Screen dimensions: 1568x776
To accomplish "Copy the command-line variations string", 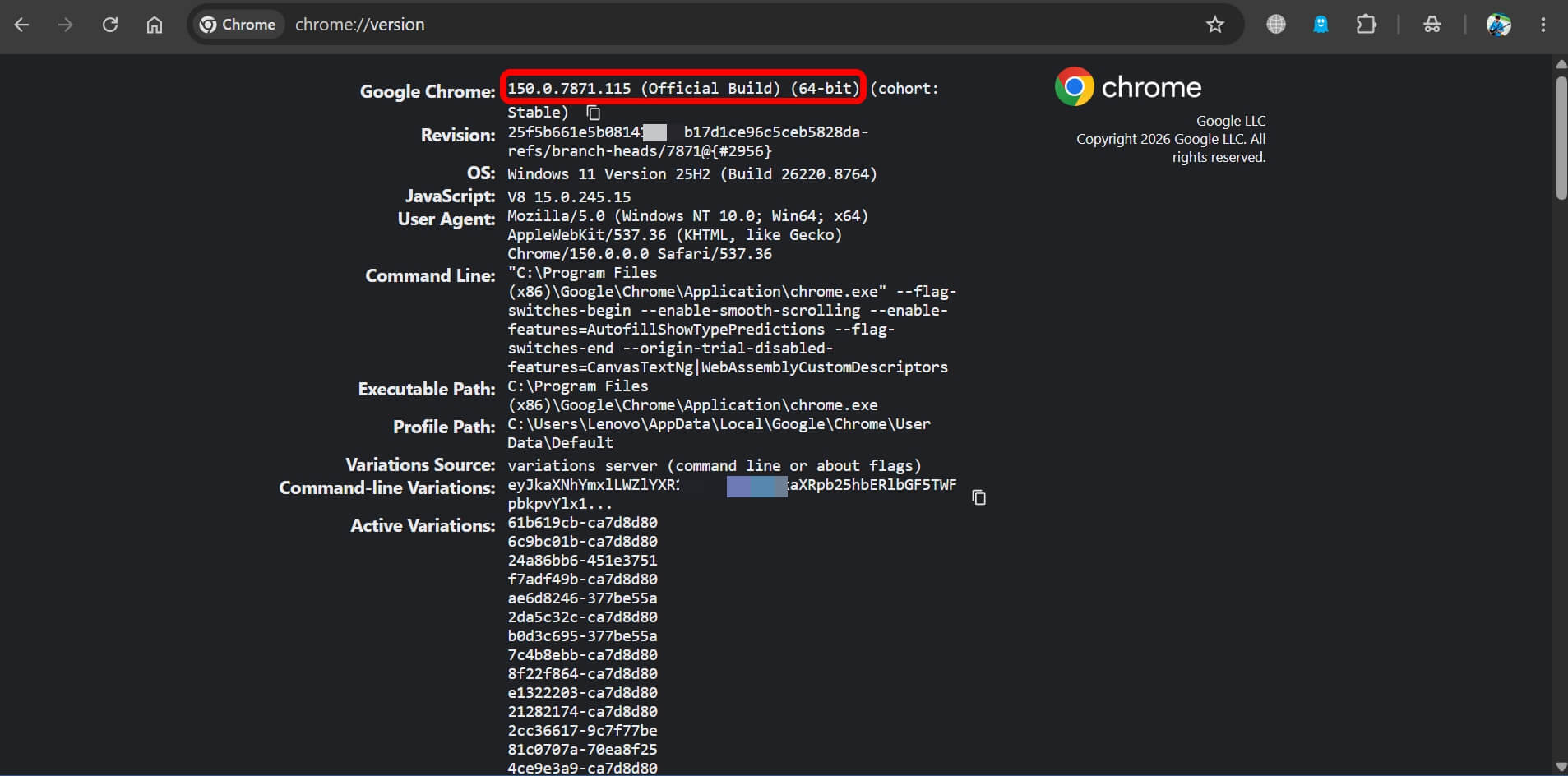I will (x=978, y=497).
